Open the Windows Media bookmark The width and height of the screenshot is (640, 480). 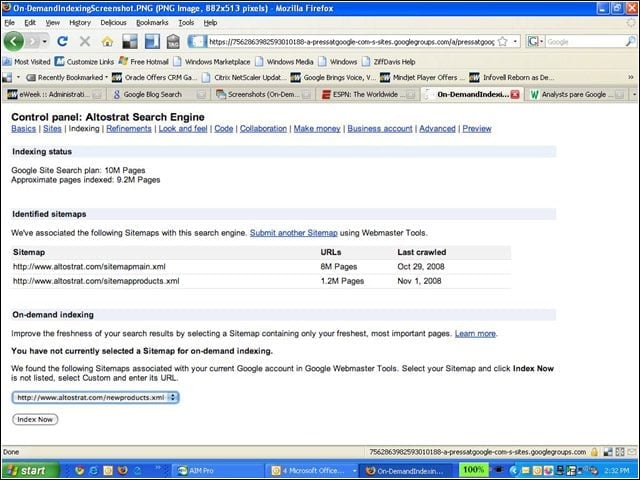pyautogui.click(x=284, y=62)
